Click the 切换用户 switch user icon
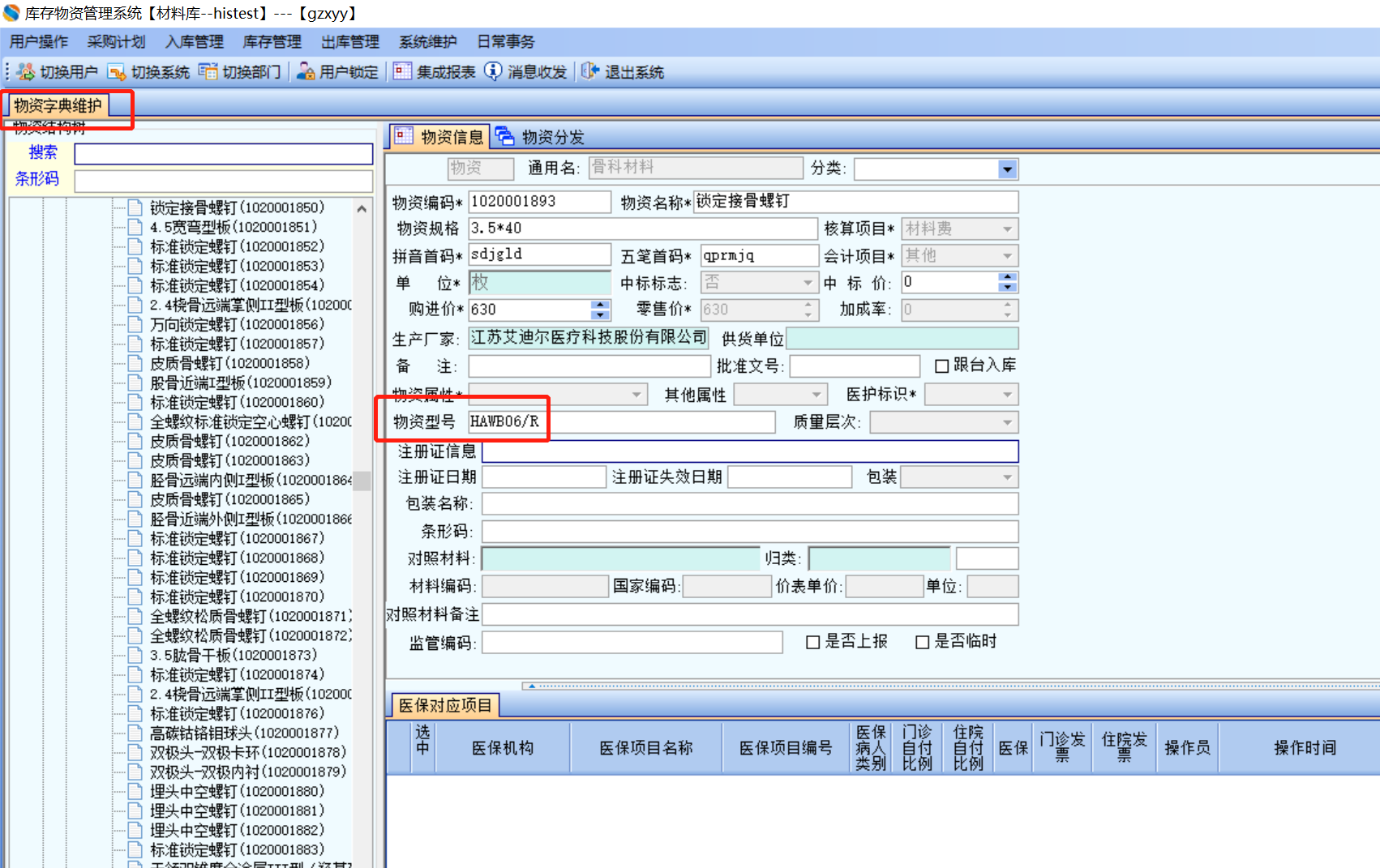Image resolution: width=1380 pixels, height=868 pixels. (26, 72)
